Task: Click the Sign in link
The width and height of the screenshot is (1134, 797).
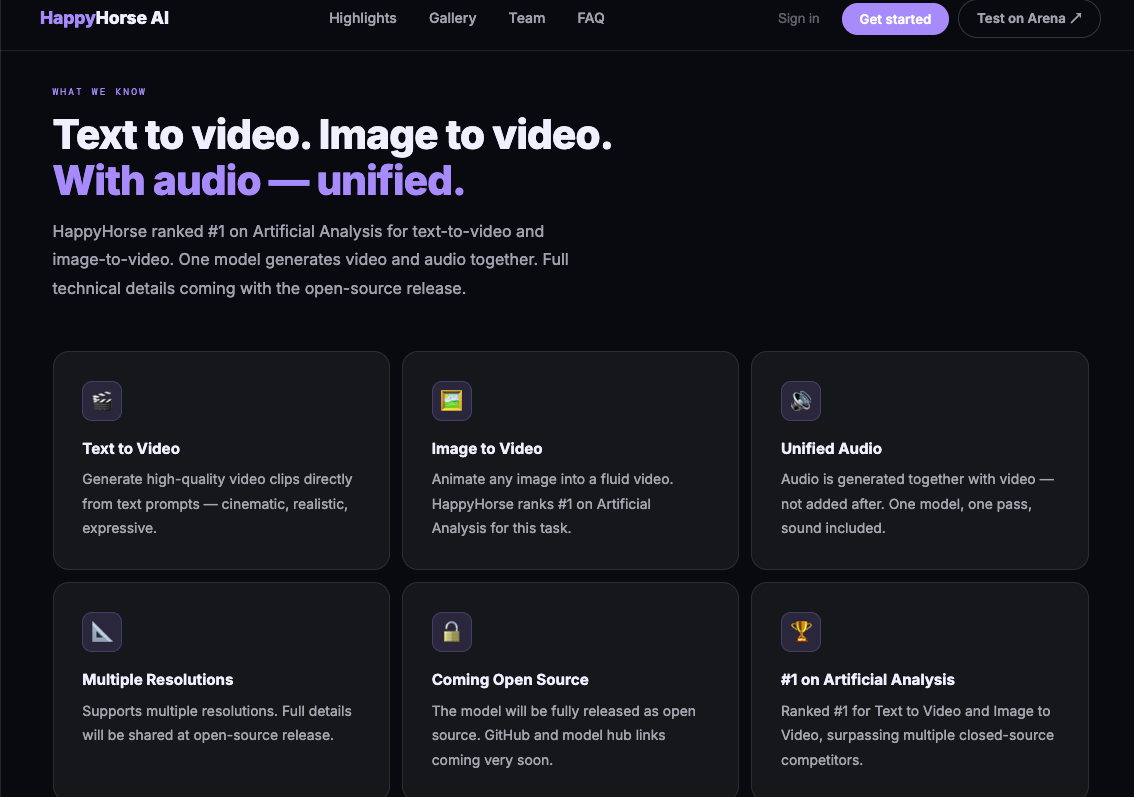Action: [798, 19]
